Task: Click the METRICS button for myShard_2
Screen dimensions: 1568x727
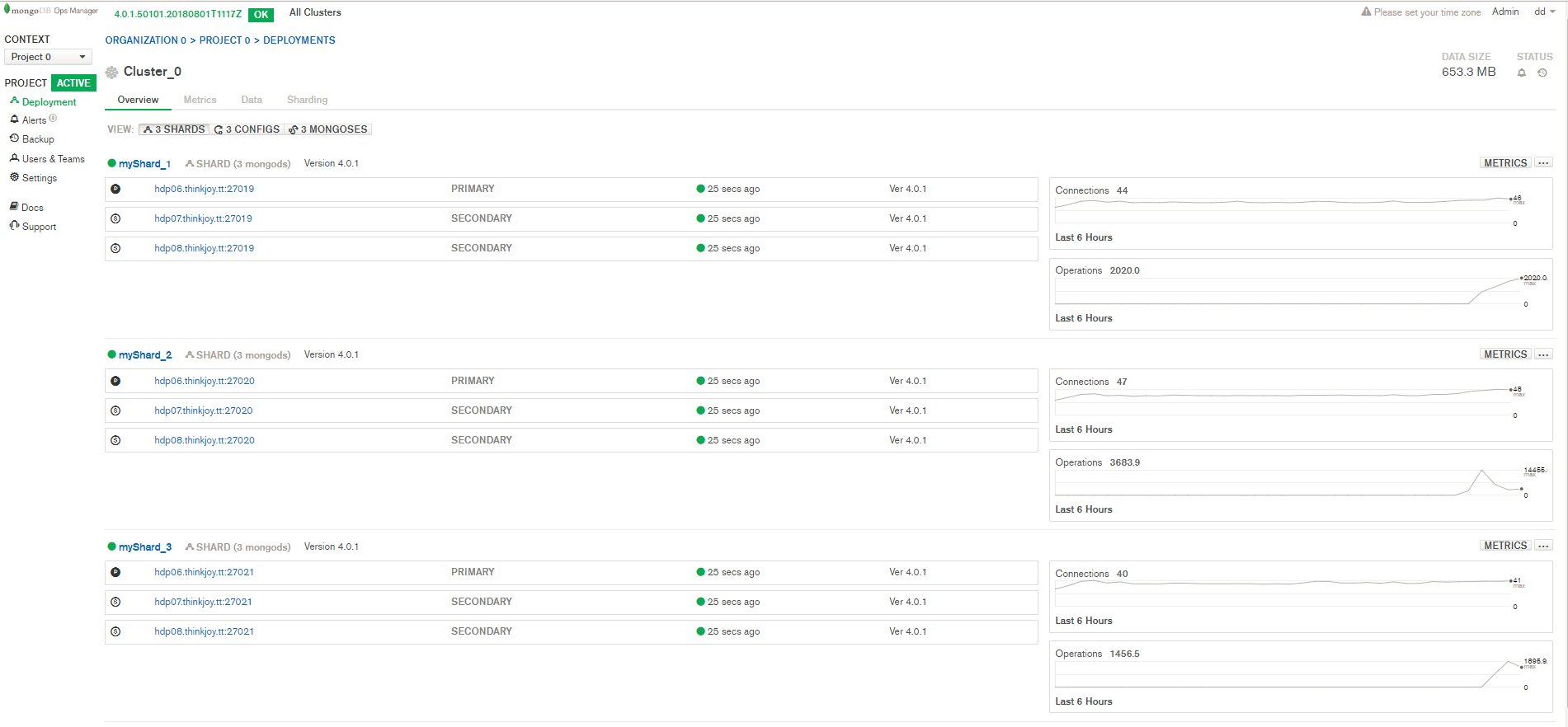Action: (1505, 354)
